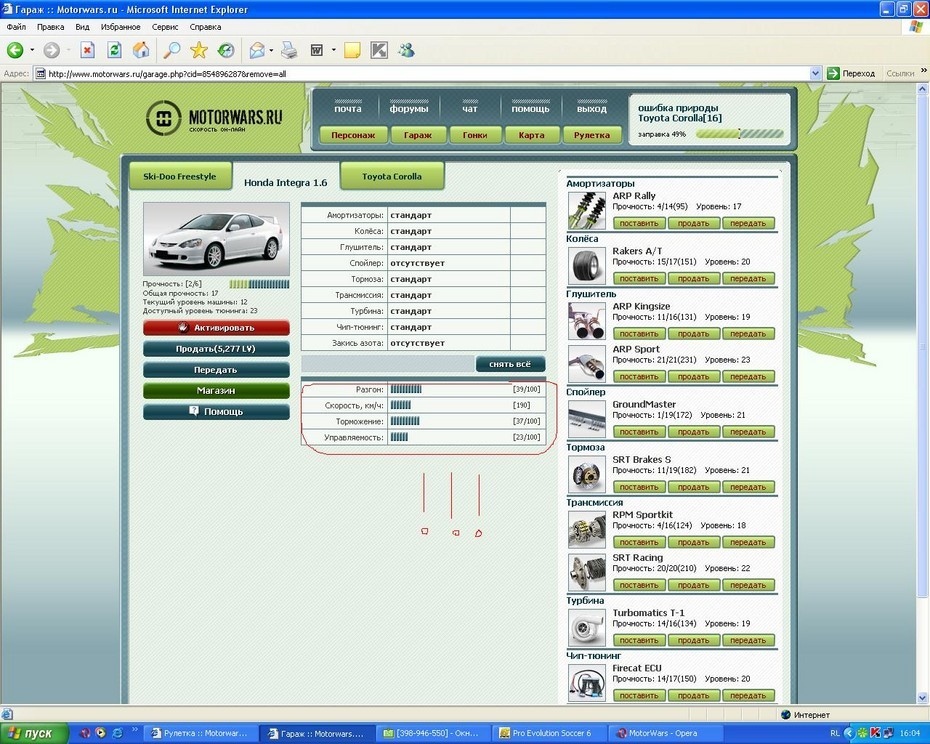Click the Motorwars.ru logo
The height and width of the screenshot is (744, 930).
tap(214, 117)
